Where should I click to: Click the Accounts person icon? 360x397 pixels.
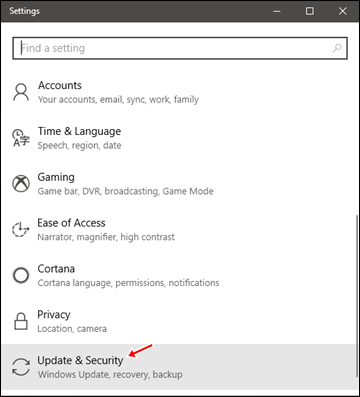[x=21, y=92]
